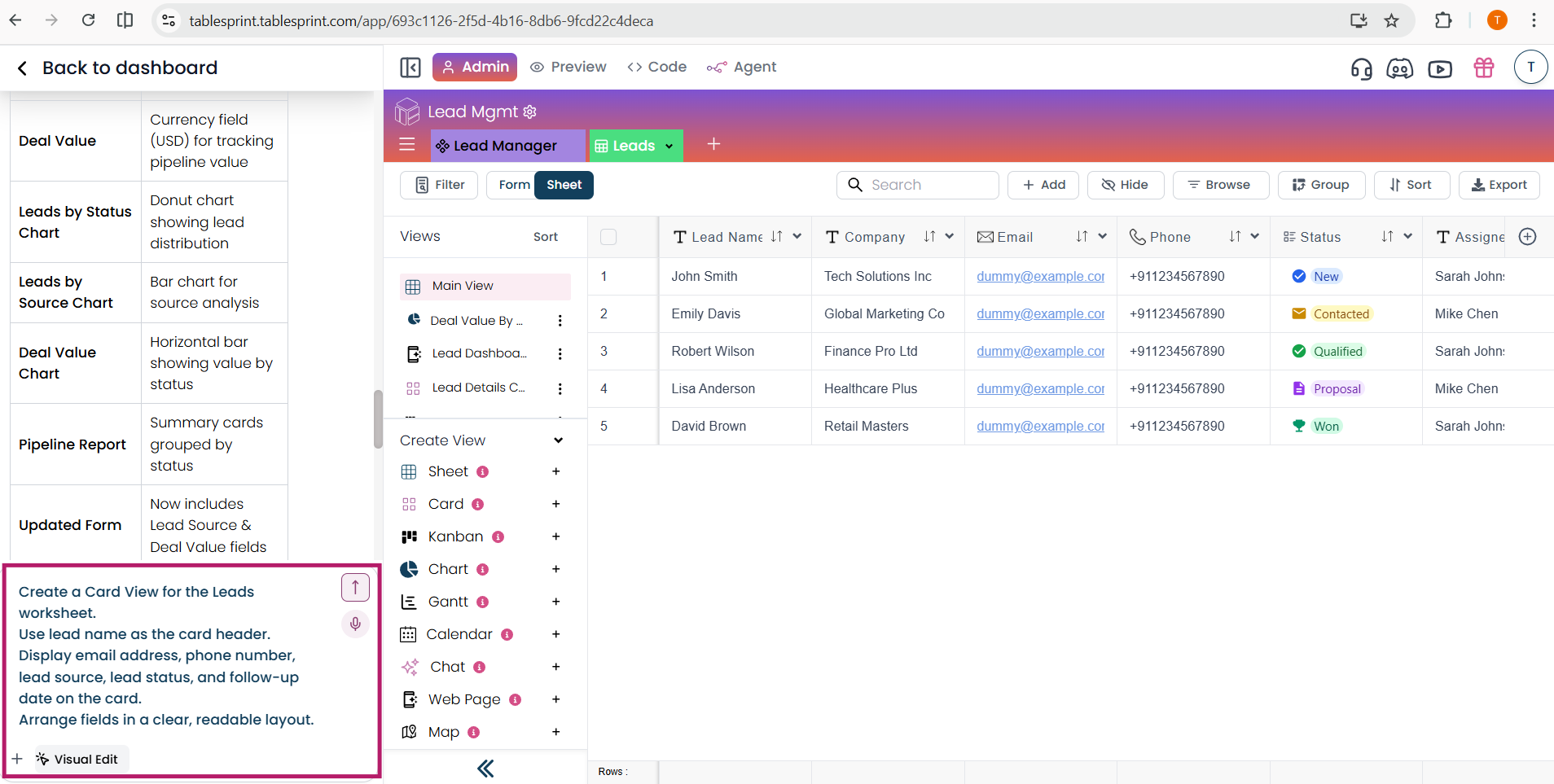Image resolution: width=1554 pixels, height=784 pixels.
Task: Tick the select-all rows checkbox
Action: point(608,237)
